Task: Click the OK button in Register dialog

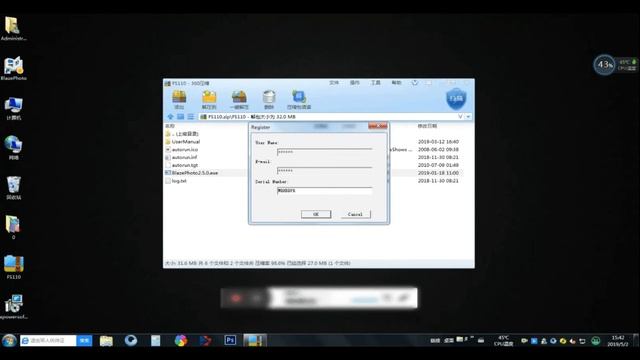Action: (x=316, y=214)
